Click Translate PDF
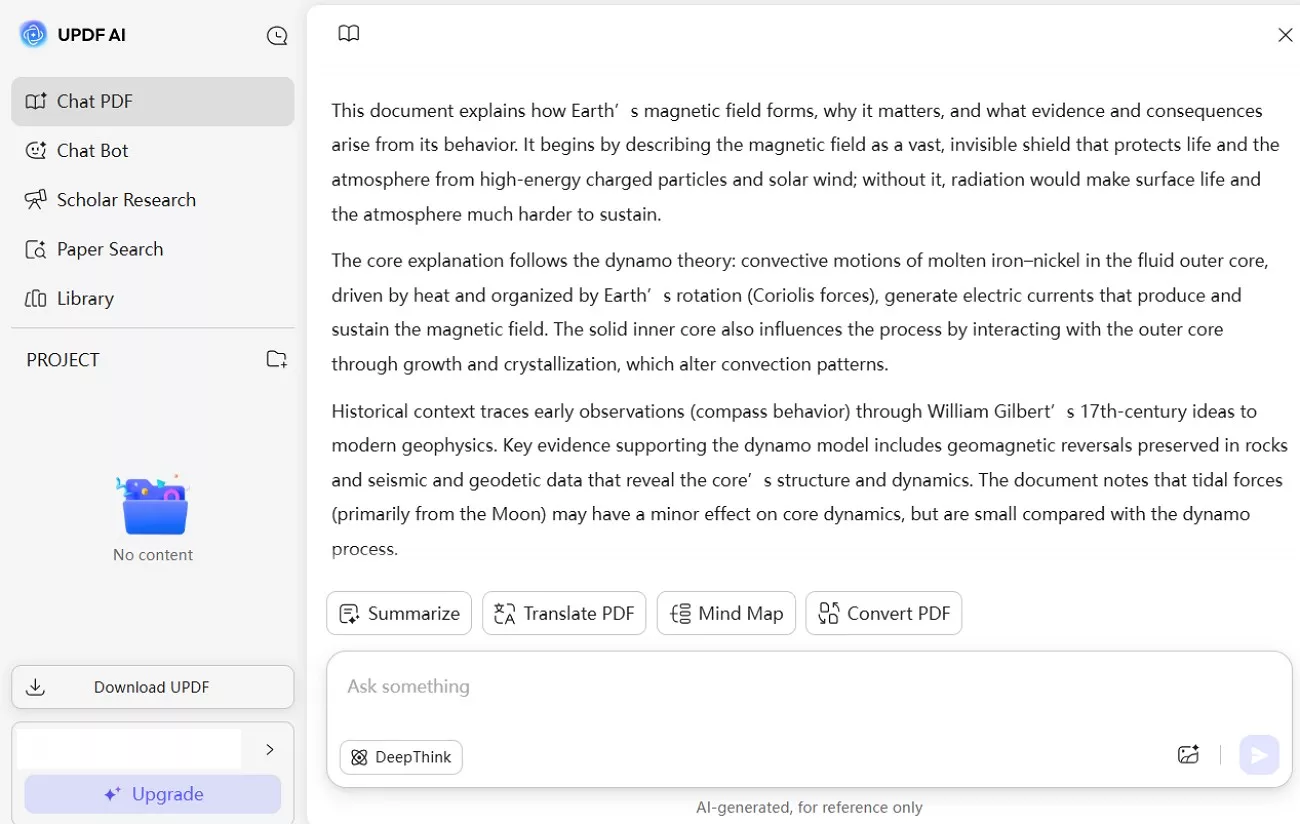 pos(564,613)
